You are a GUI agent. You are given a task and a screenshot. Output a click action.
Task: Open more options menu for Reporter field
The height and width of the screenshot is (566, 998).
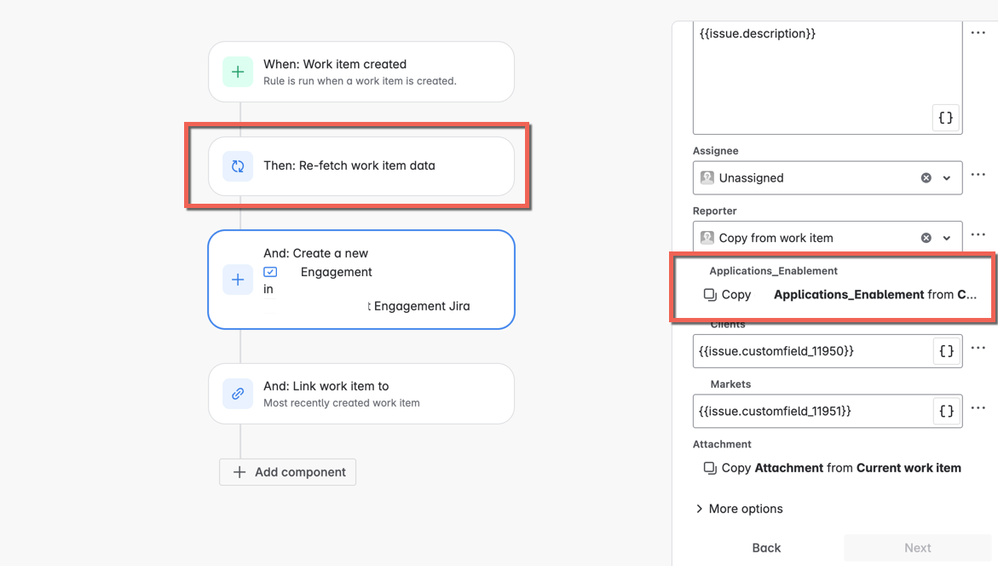[x=978, y=234]
